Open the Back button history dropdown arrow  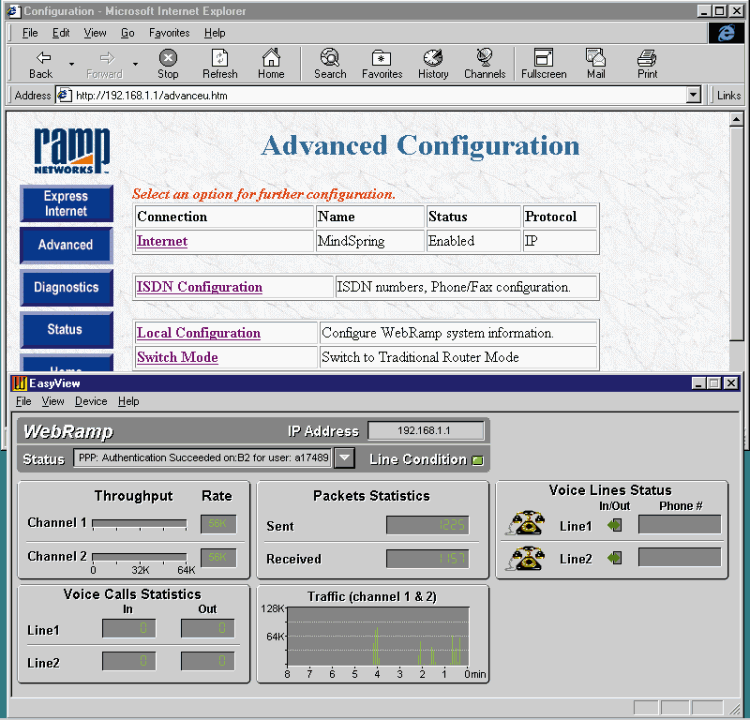click(x=72, y=64)
